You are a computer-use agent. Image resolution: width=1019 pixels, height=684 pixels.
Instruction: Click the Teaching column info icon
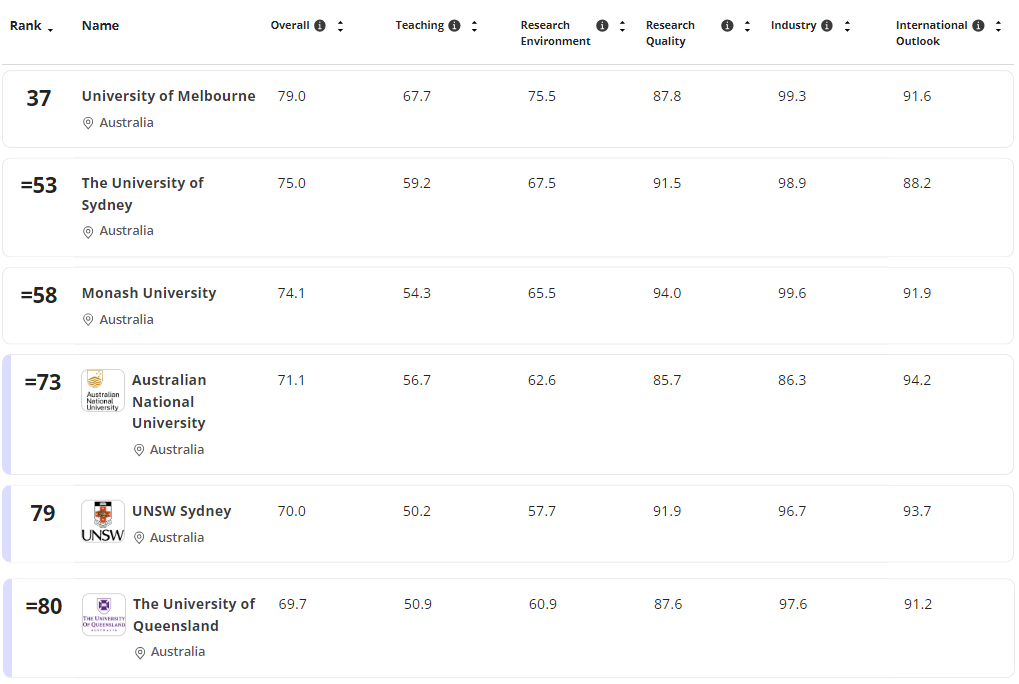point(454,26)
